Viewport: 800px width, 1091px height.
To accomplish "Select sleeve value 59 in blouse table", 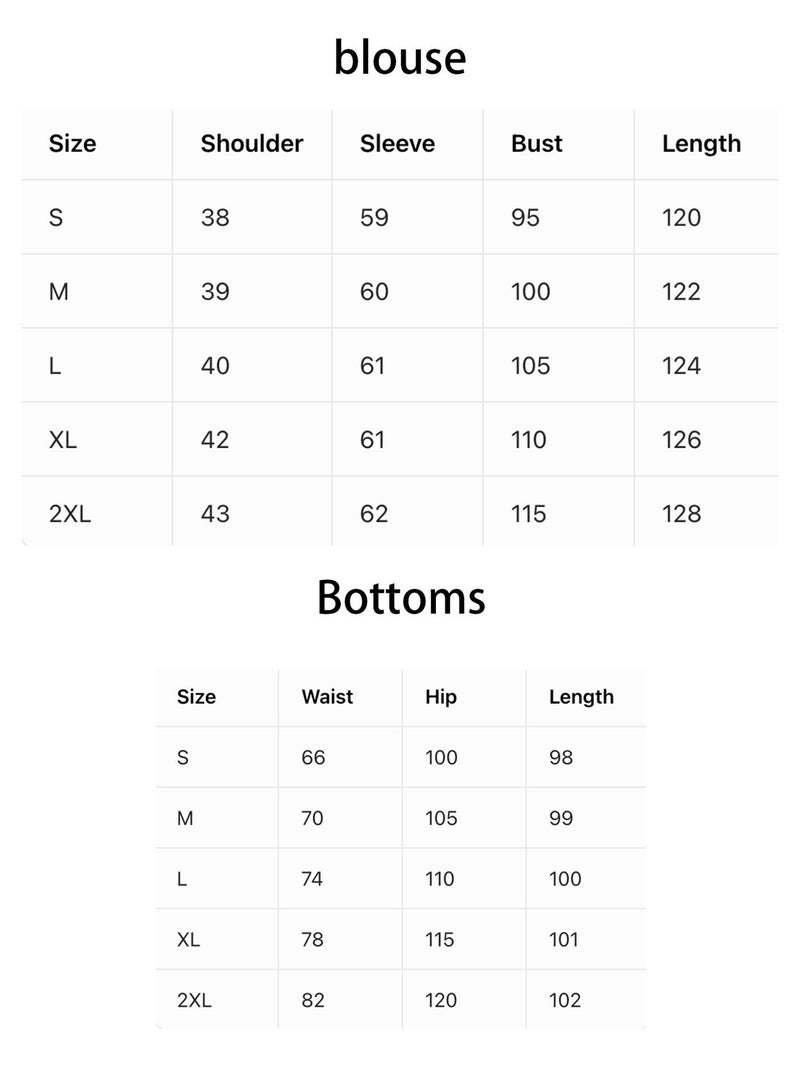I will click(x=374, y=218).
